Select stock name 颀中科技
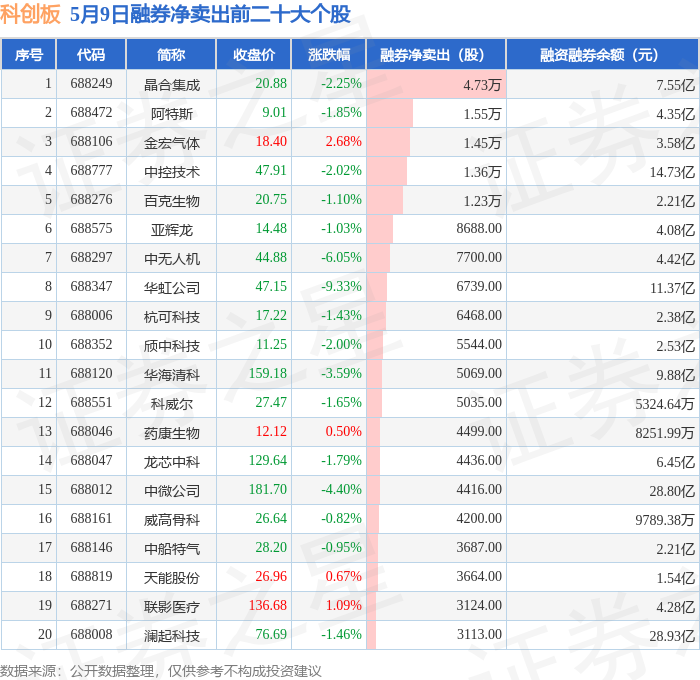 (x=171, y=346)
